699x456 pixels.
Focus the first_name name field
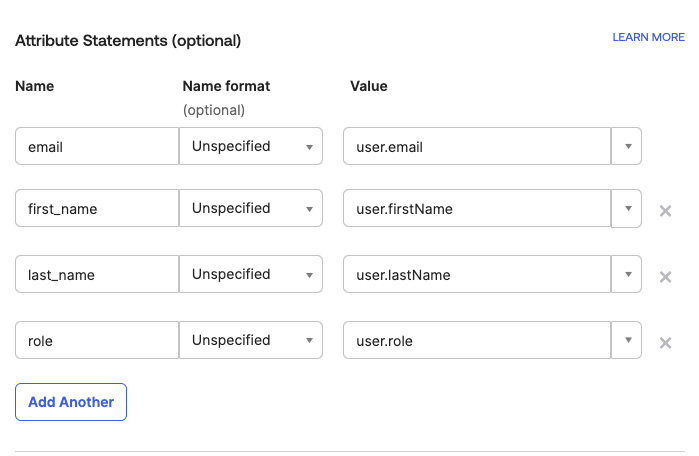click(97, 208)
